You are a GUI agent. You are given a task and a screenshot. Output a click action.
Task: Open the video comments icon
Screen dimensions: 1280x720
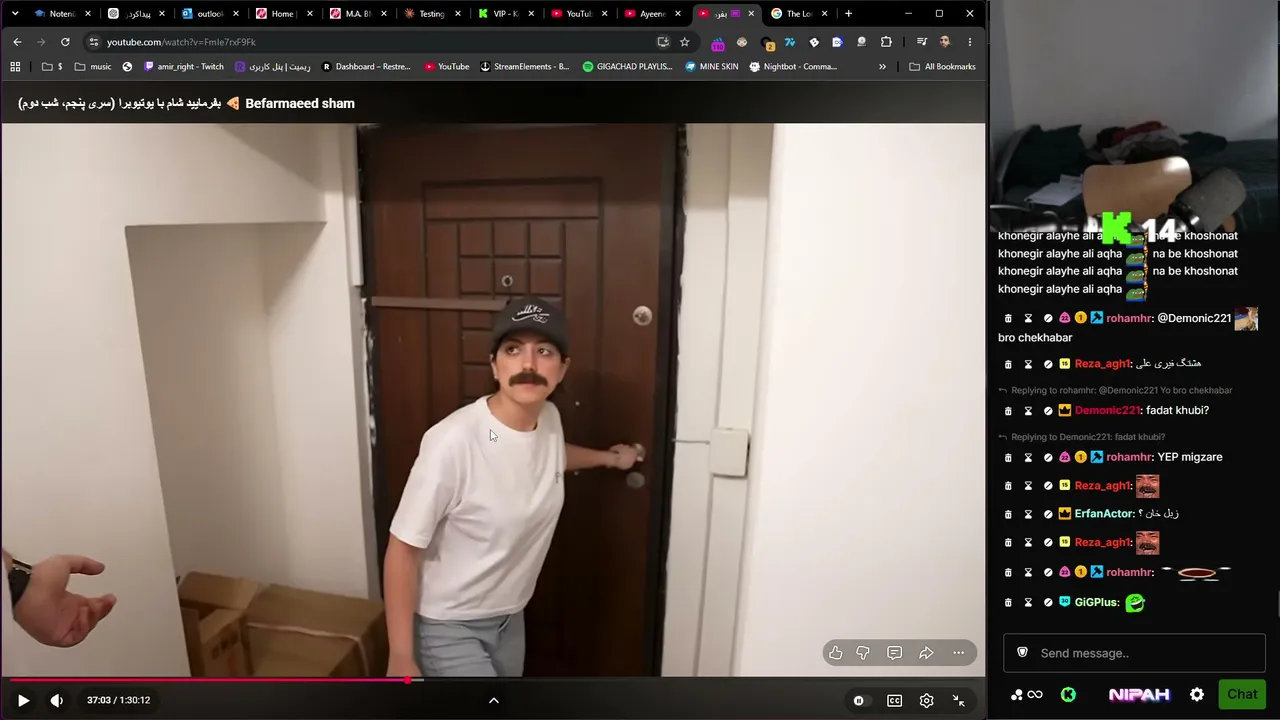[x=894, y=653]
